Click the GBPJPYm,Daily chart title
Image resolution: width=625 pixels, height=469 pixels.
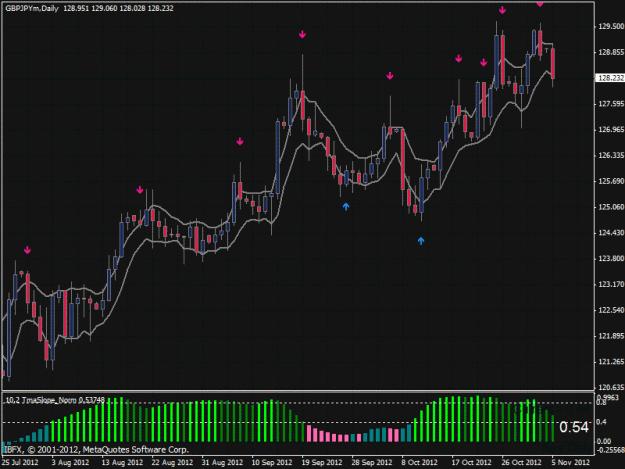click(32, 8)
